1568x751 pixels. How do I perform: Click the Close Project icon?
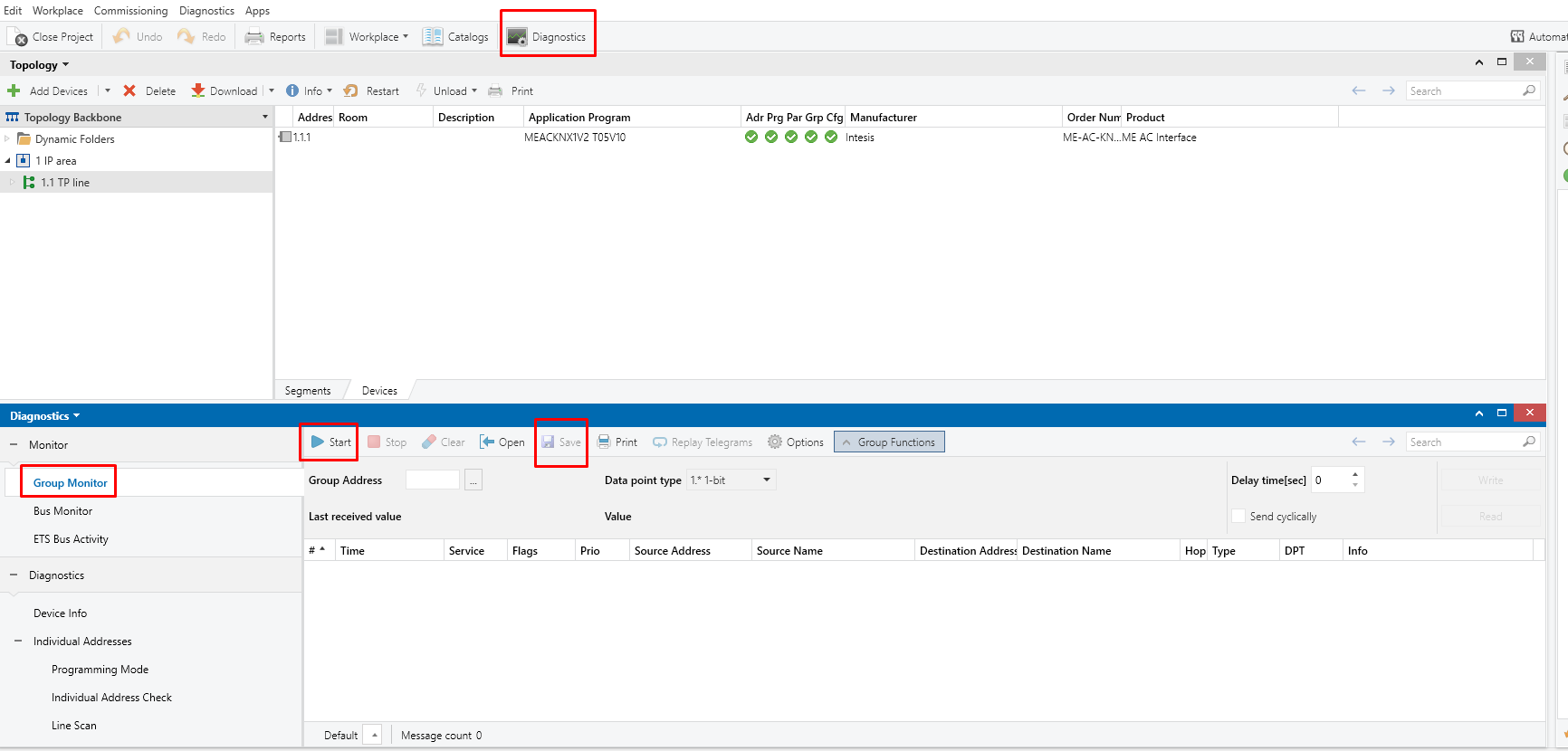click(17, 37)
